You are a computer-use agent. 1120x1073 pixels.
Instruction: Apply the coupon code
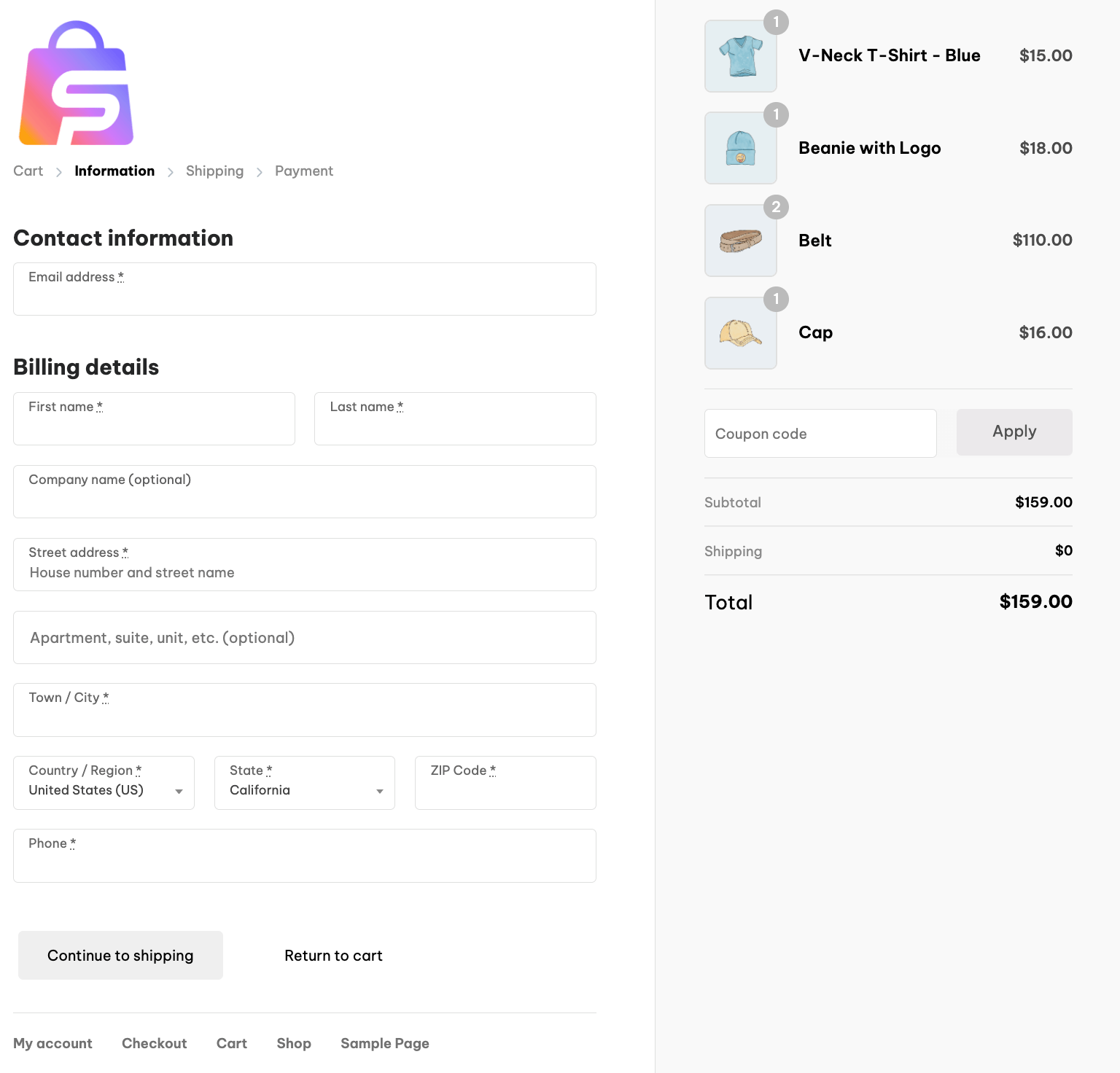pos(1014,432)
